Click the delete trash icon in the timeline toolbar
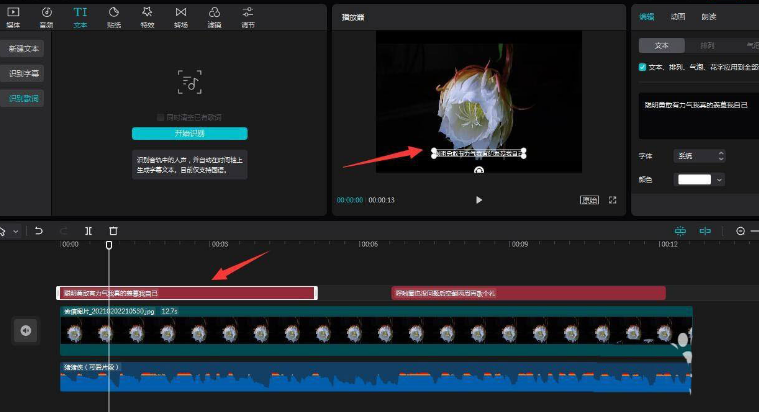 (113, 231)
